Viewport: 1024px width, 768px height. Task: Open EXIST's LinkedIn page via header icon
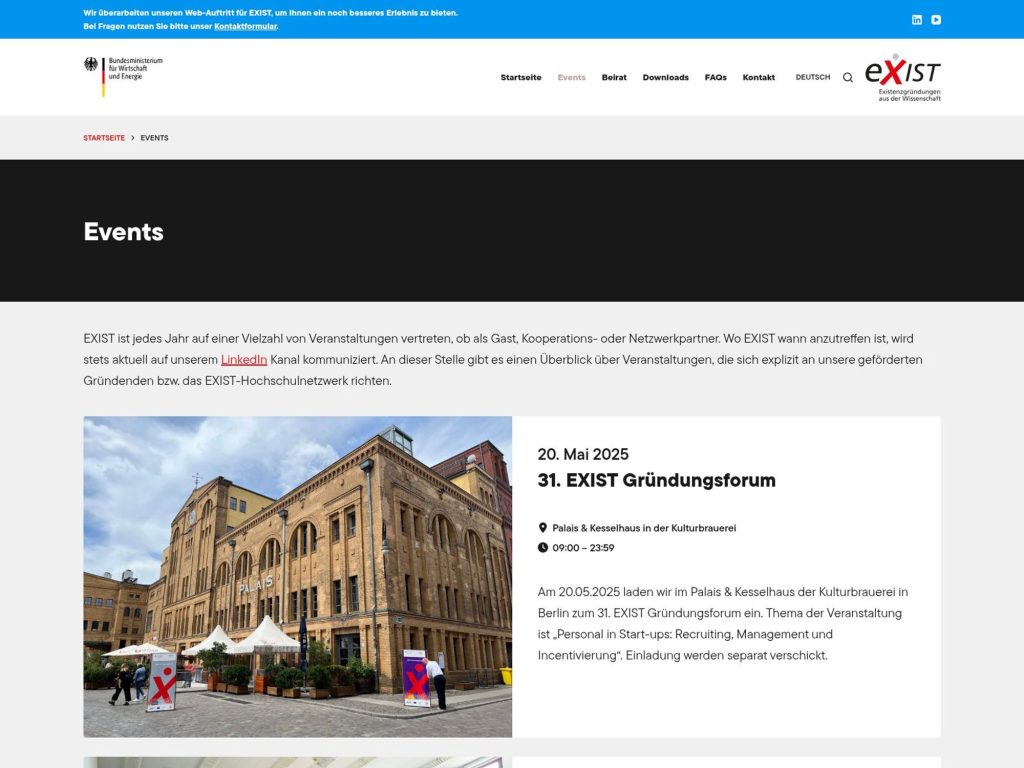pyautogui.click(x=916, y=19)
